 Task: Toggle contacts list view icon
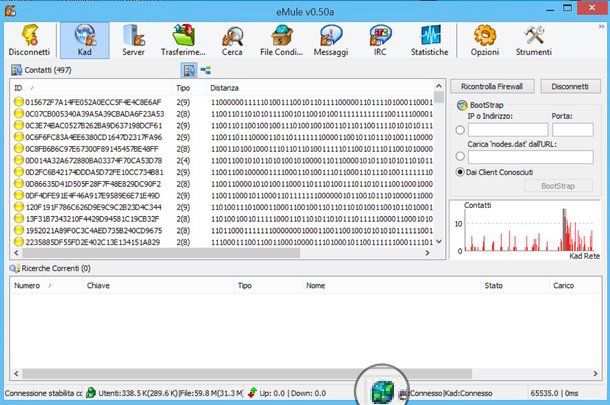[189, 70]
